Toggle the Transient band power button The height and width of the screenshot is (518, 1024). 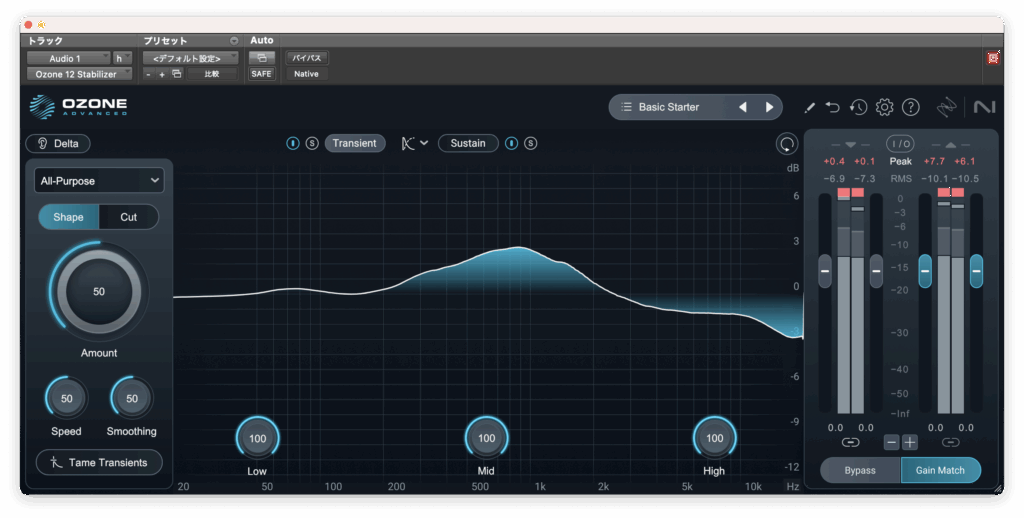tap(293, 143)
